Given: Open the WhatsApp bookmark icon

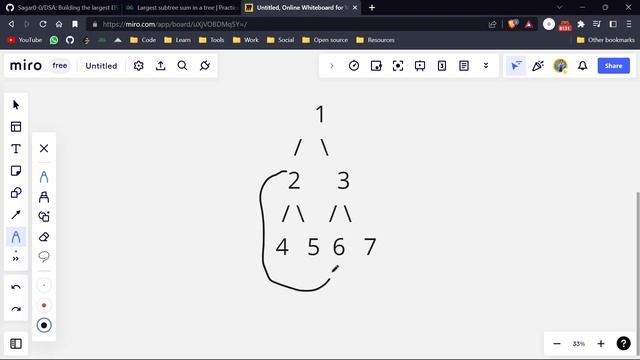Looking at the screenshot, I should click(x=54, y=40).
